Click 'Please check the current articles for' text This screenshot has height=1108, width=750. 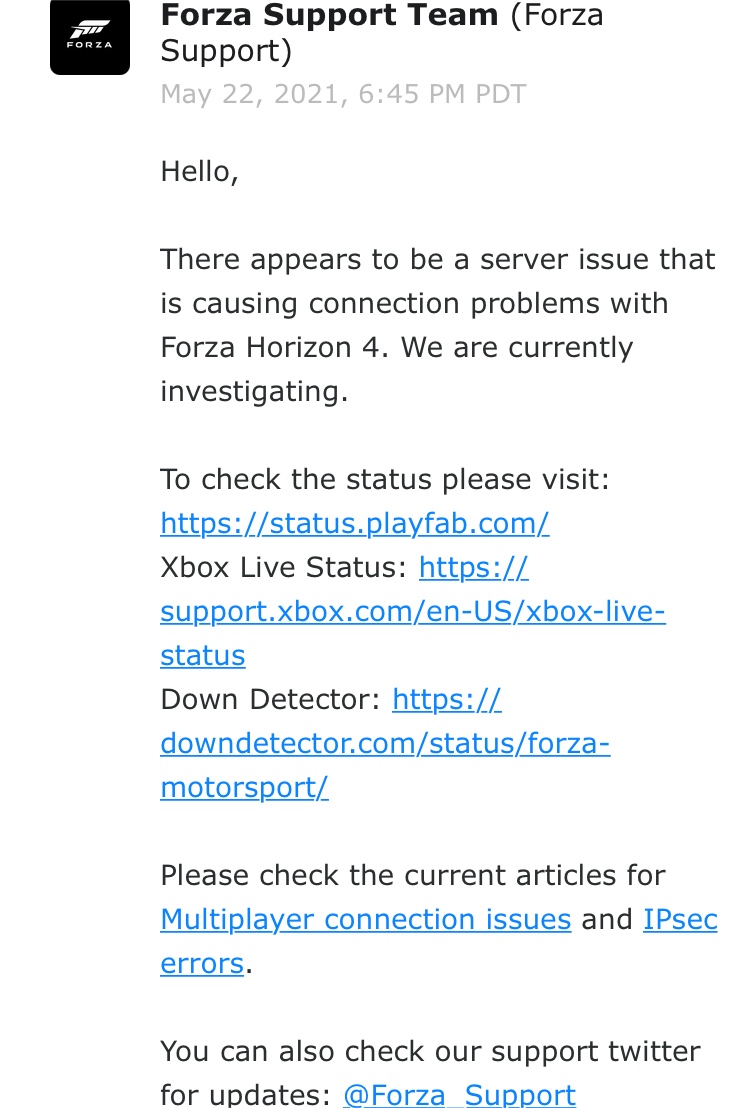tap(413, 876)
